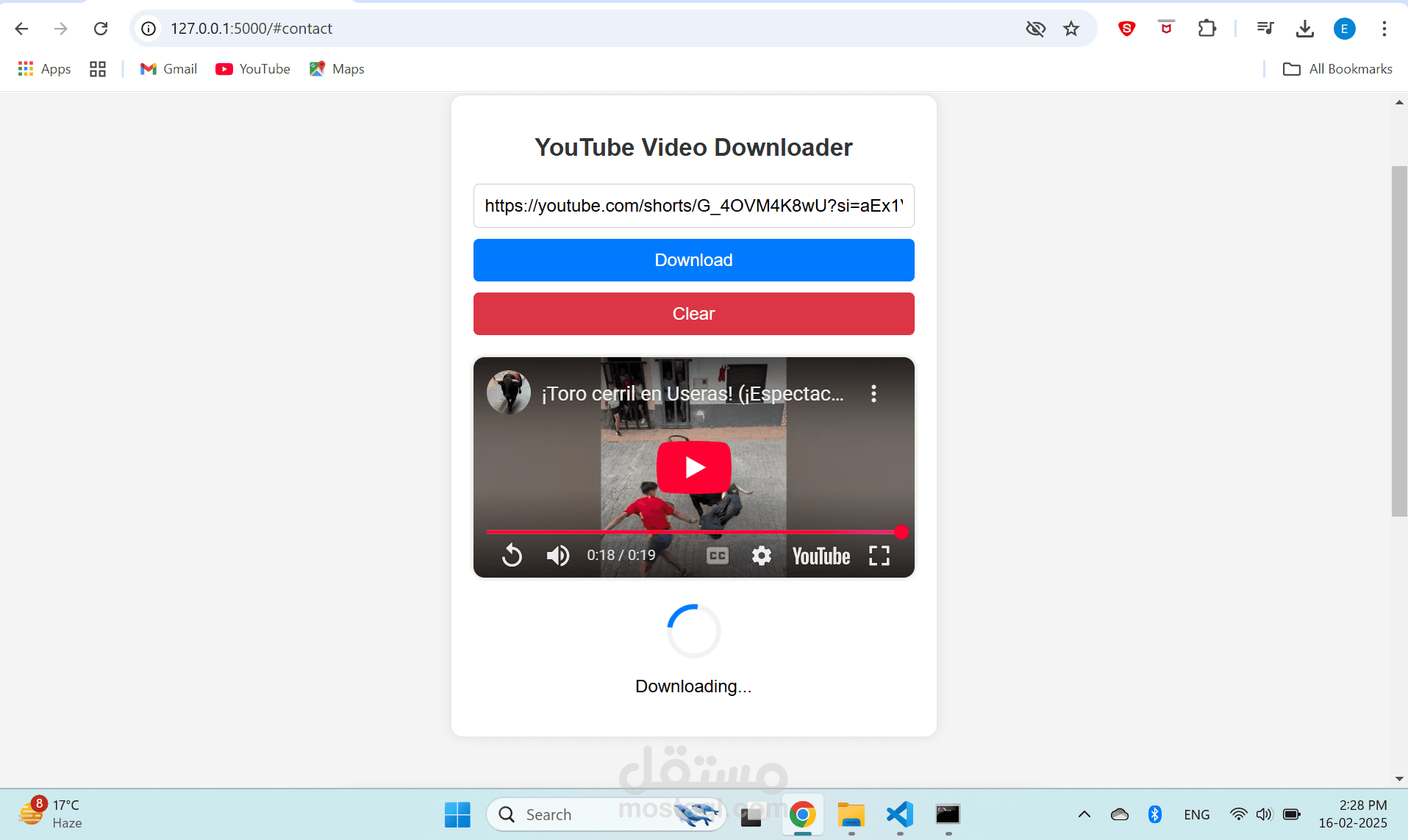Click the browser forward arrow
The image size is (1408, 840).
point(61,29)
